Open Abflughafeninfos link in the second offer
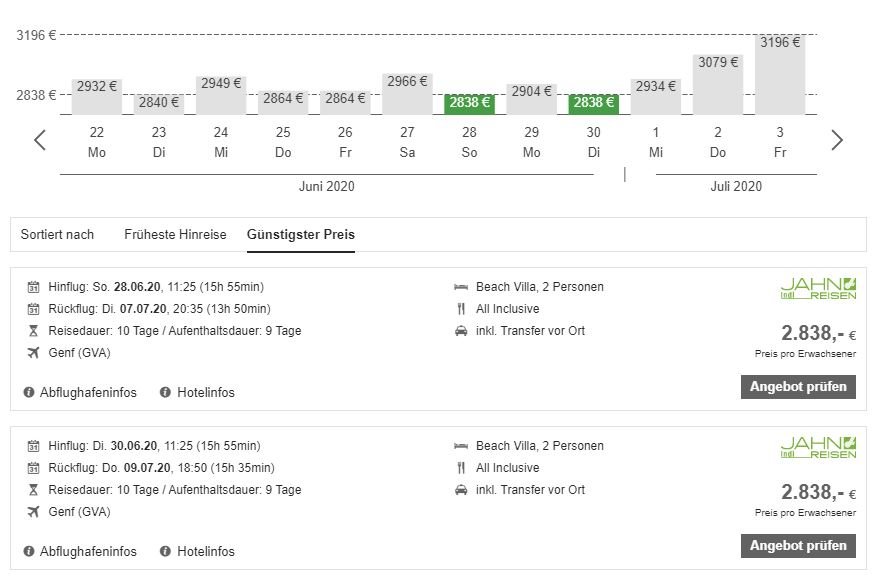 88,551
